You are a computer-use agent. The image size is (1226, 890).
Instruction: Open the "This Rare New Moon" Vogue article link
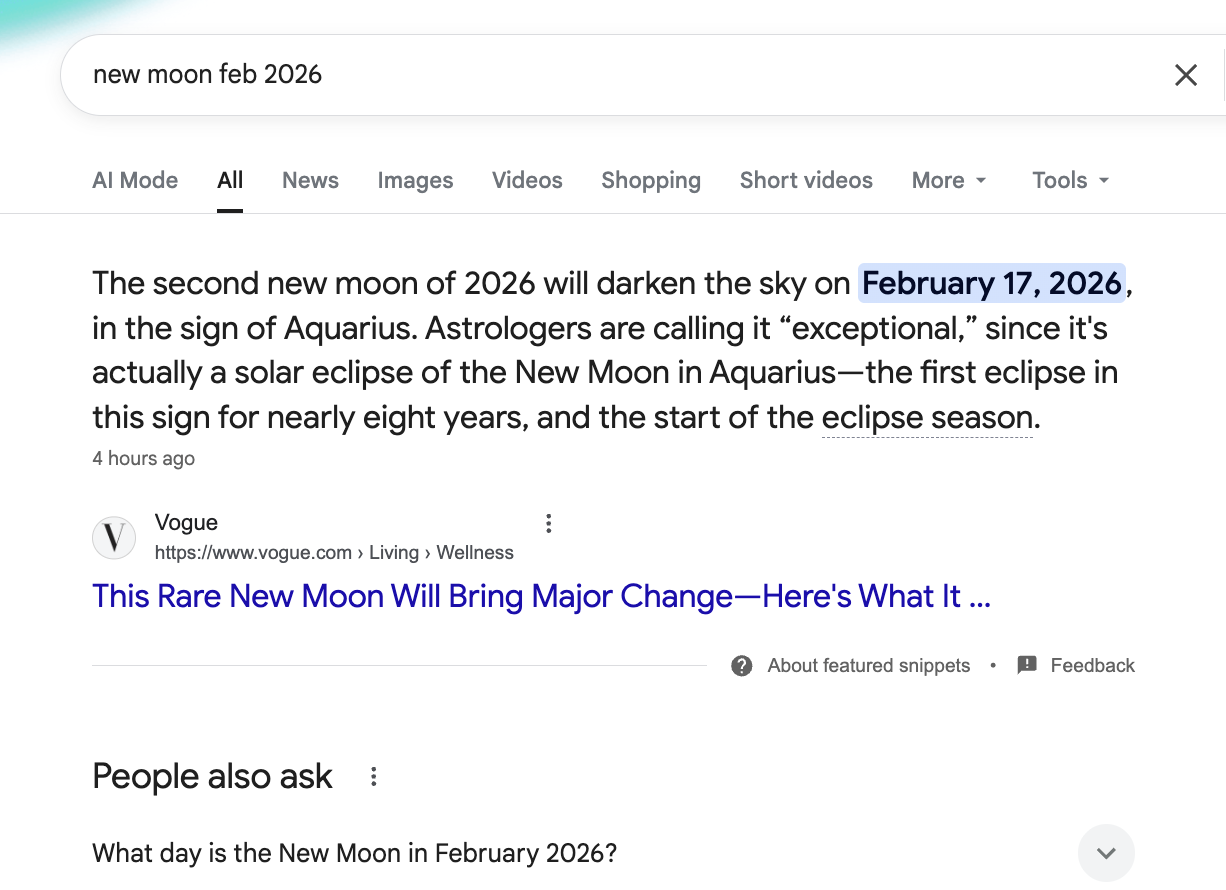tap(541, 597)
